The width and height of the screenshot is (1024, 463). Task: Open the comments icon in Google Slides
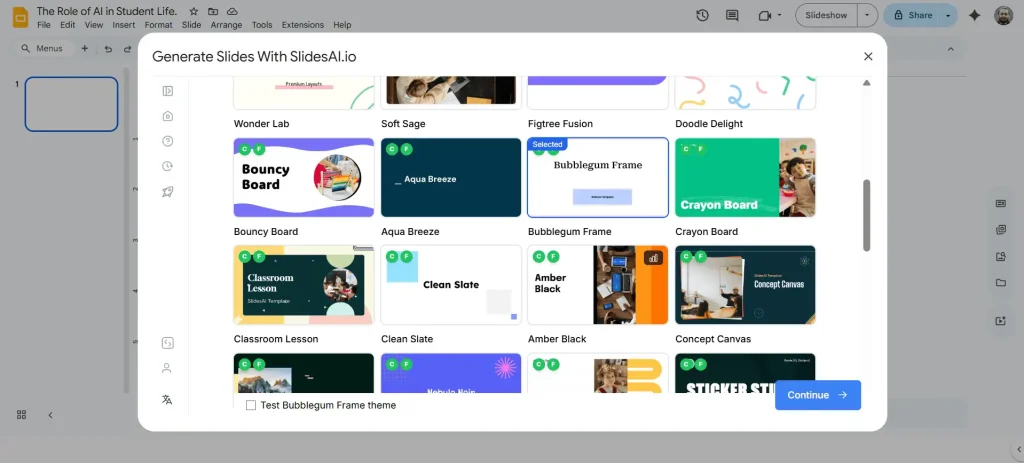click(732, 15)
